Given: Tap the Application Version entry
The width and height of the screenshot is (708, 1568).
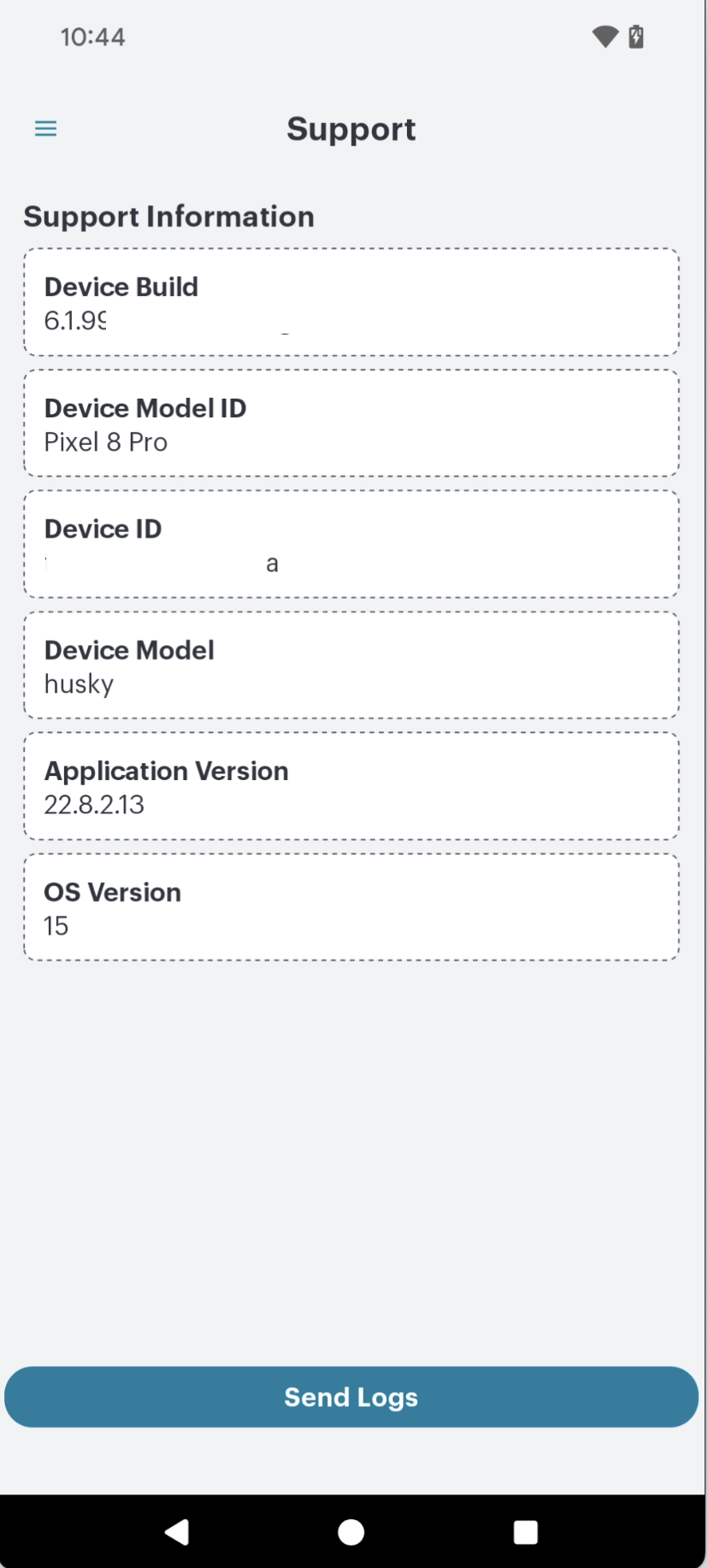Looking at the screenshot, I should click(351, 785).
